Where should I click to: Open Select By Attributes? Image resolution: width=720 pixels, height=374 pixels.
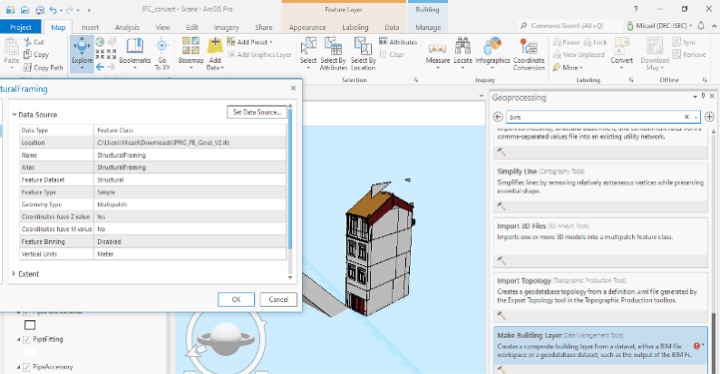tap(333, 53)
